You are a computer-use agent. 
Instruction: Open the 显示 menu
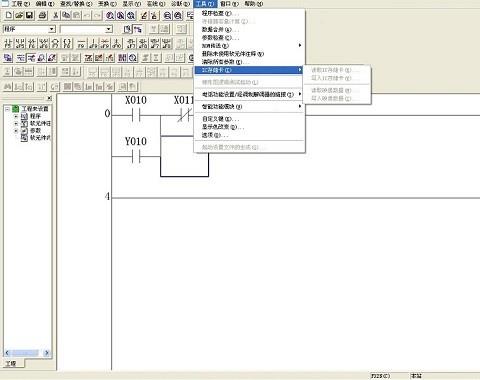pyautogui.click(x=132, y=4)
